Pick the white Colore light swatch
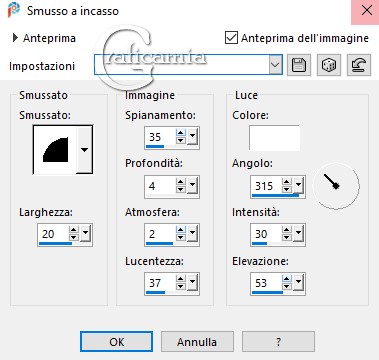Screen dimensions: 379x360 [x=274, y=138]
